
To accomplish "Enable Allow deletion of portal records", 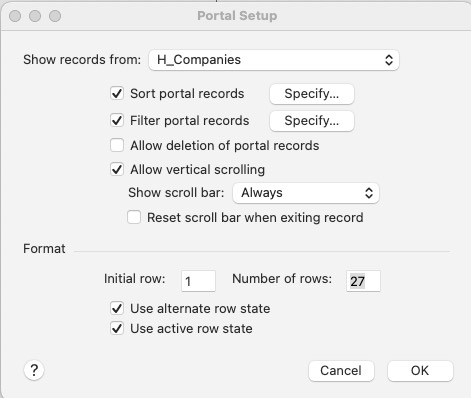I will 117,146.
